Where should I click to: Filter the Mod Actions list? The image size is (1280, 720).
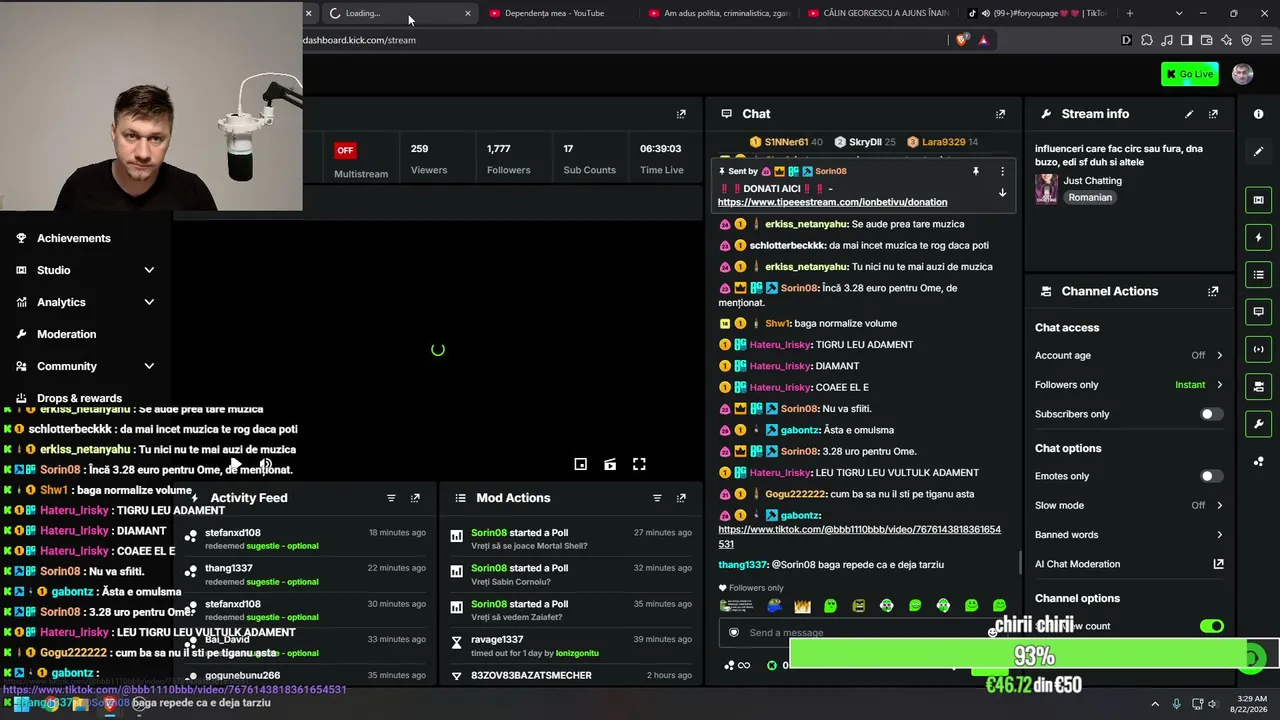pos(657,498)
